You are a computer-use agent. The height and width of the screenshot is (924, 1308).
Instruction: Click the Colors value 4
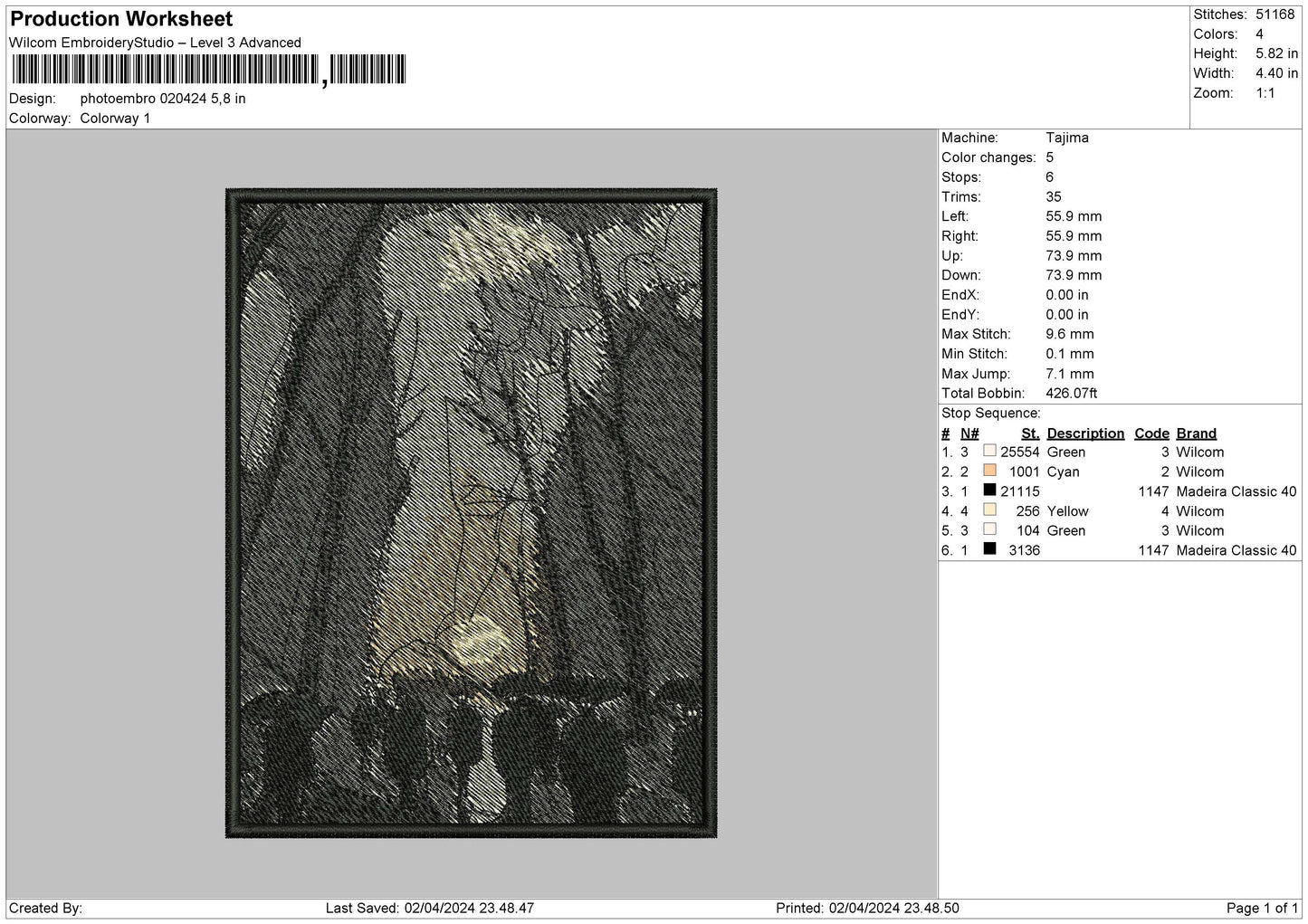(1259, 34)
